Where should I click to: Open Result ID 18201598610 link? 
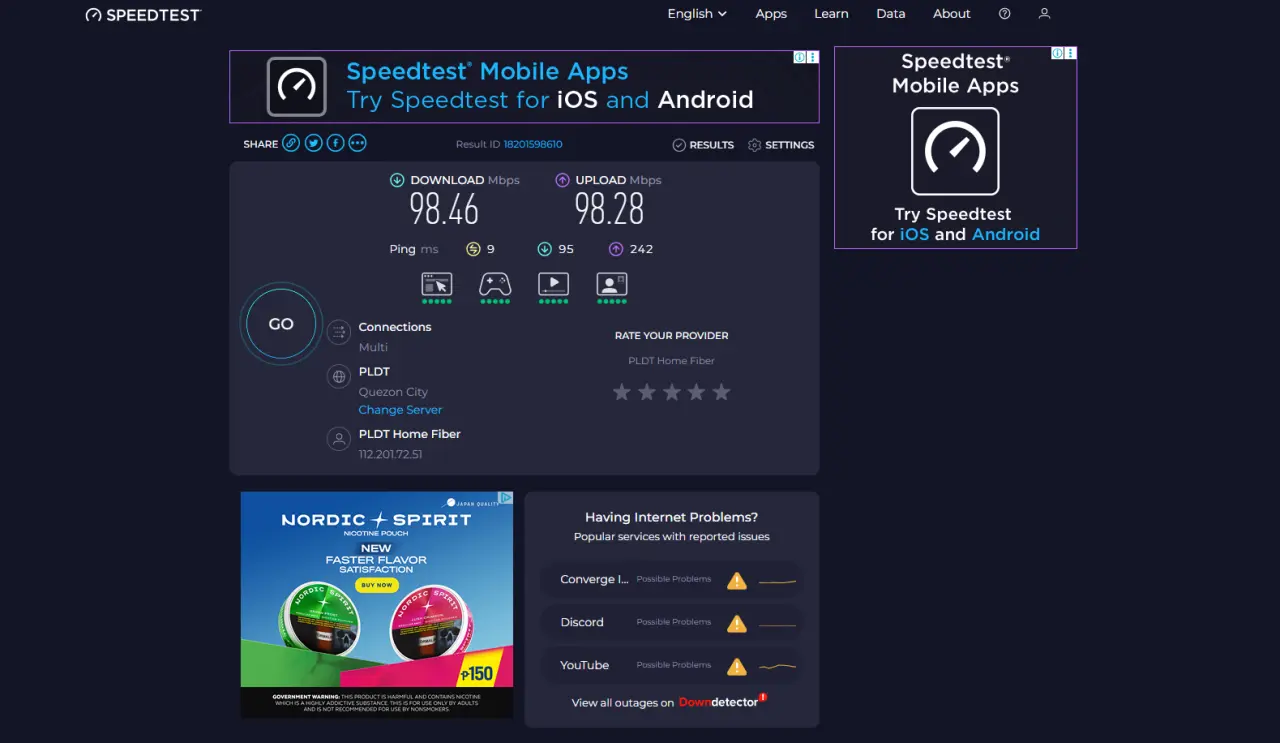coord(533,144)
